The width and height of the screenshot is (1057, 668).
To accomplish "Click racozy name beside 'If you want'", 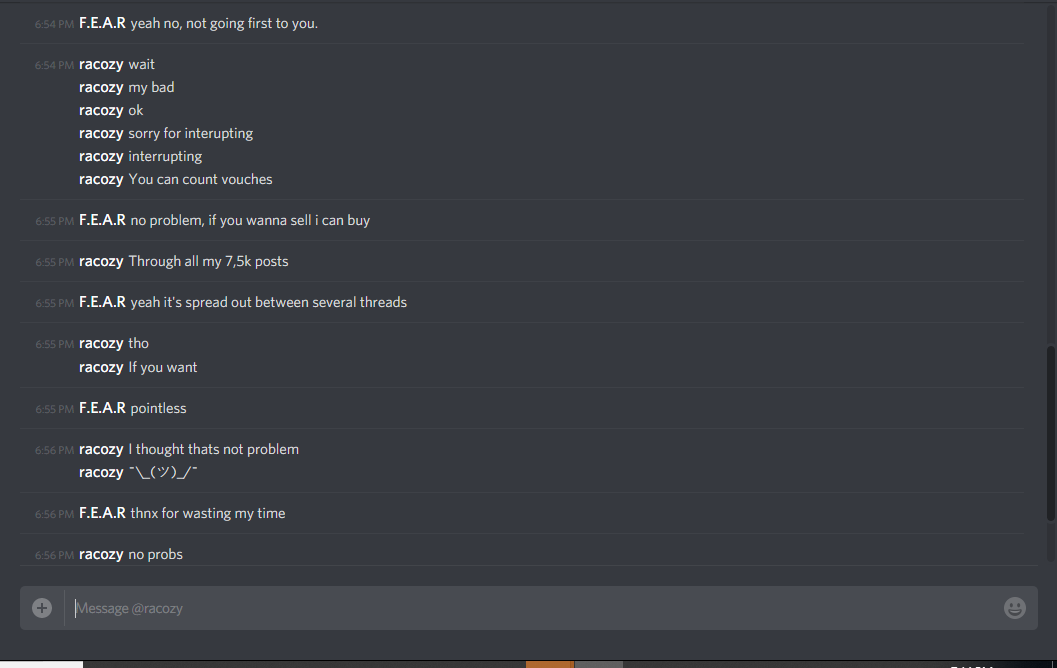I will (x=101, y=367).
